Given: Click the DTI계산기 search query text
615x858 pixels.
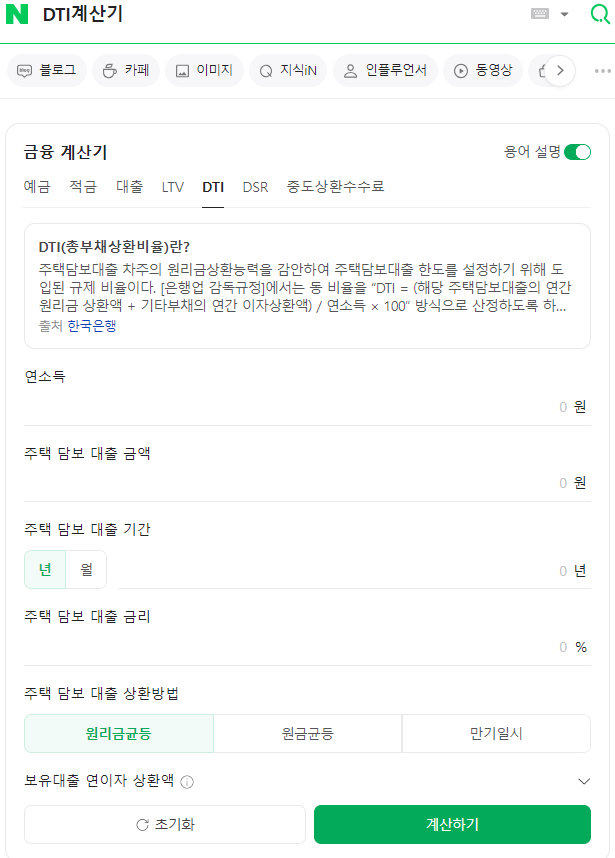Looking at the screenshot, I should click(x=83, y=14).
